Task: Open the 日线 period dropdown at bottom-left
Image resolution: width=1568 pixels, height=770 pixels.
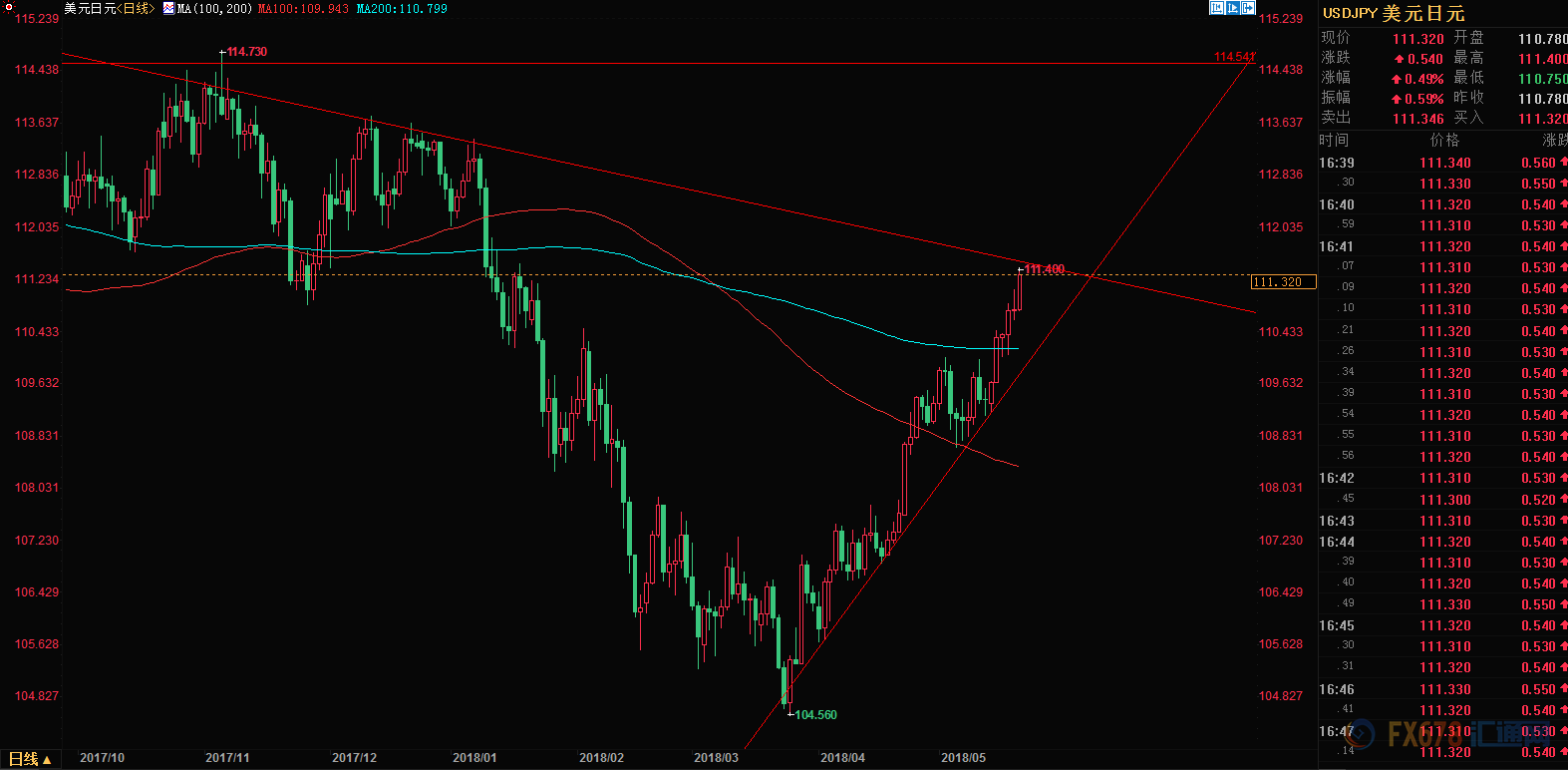Action: (30, 759)
